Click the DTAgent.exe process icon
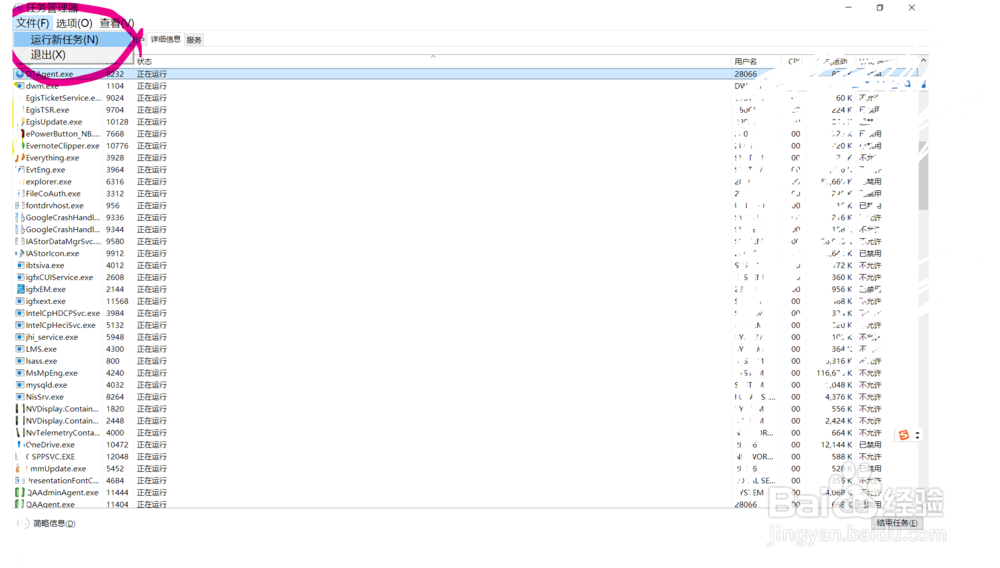 coord(20,74)
